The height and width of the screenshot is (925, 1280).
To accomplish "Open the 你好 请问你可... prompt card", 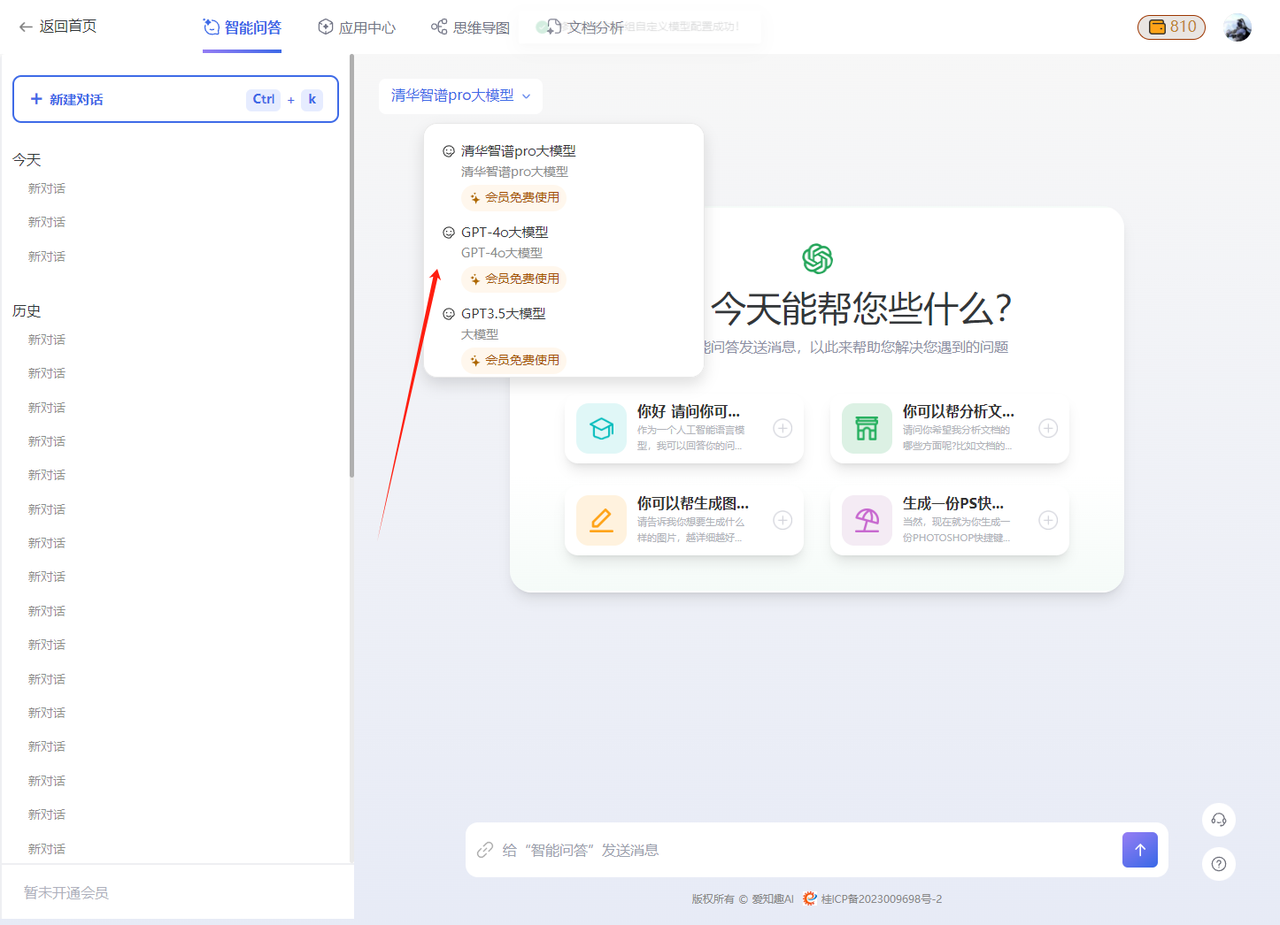I will [x=684, y=429].
